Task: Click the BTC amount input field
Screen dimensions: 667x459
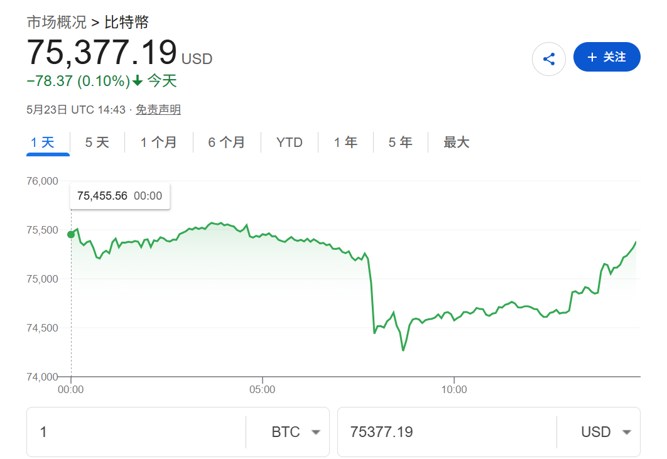Action: pyautogui.click(x=136, y=432)
